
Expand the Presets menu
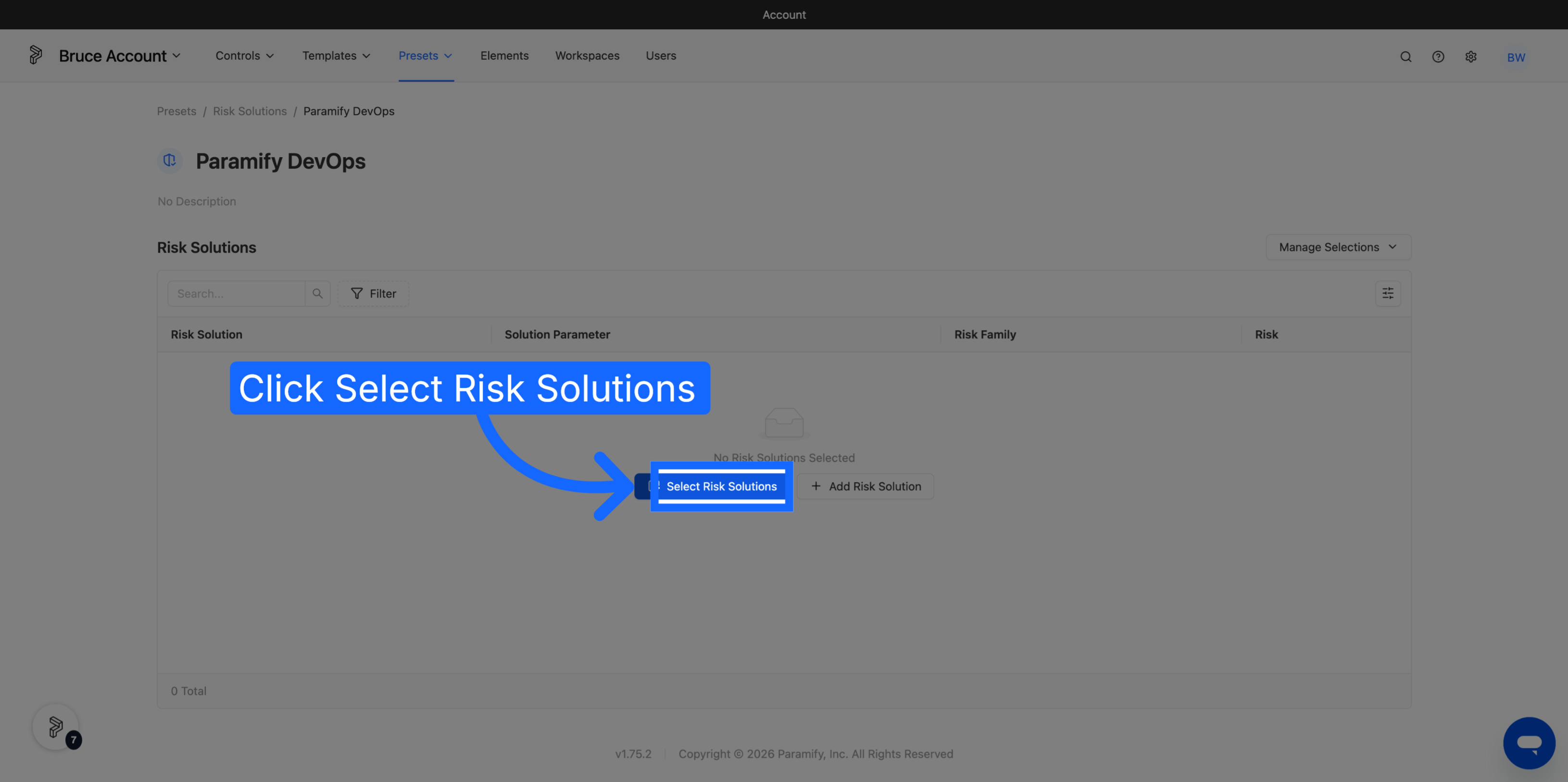[x=426, y=55]
